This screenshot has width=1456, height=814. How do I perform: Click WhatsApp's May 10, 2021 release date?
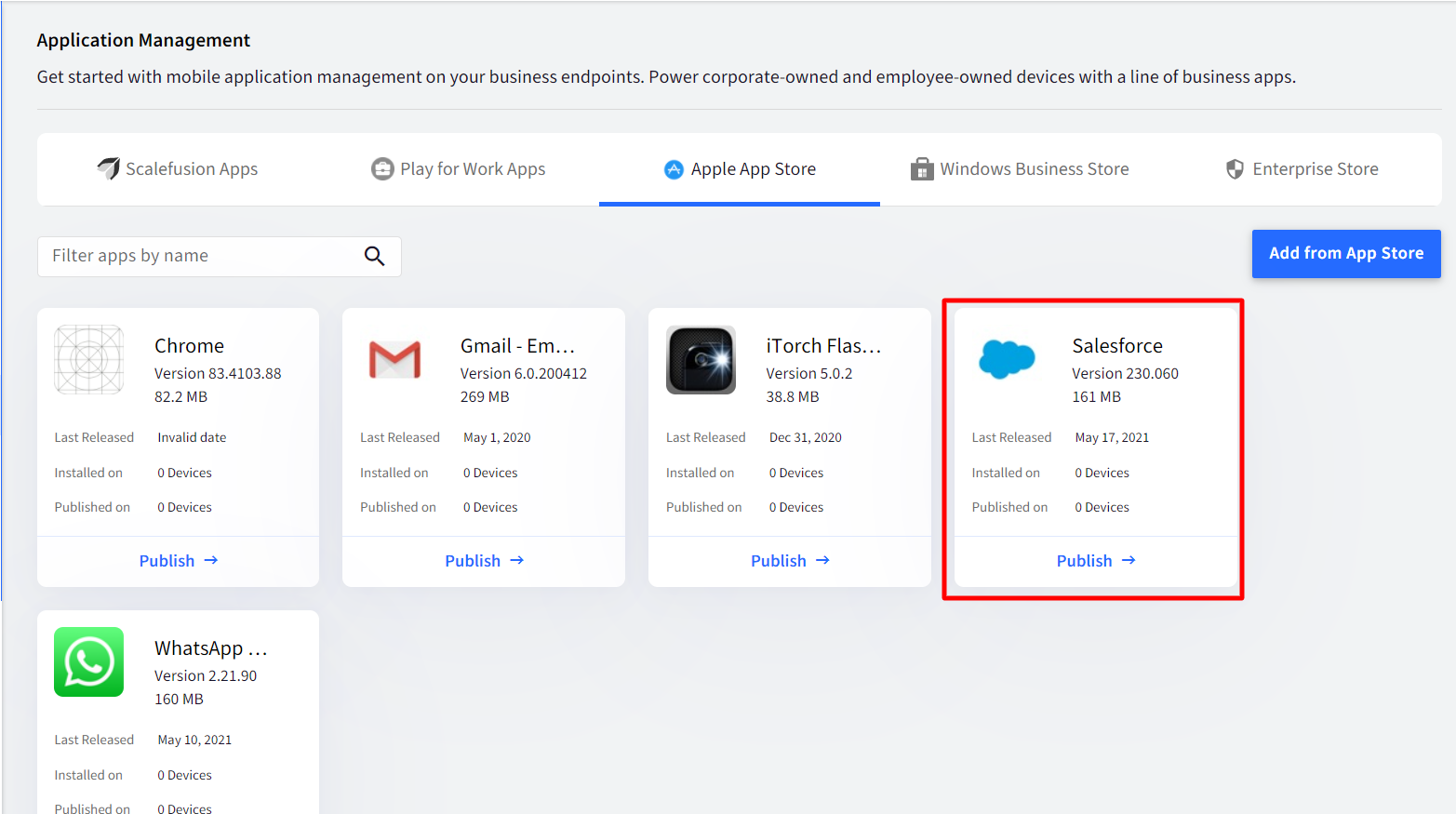tap(194, 740)
